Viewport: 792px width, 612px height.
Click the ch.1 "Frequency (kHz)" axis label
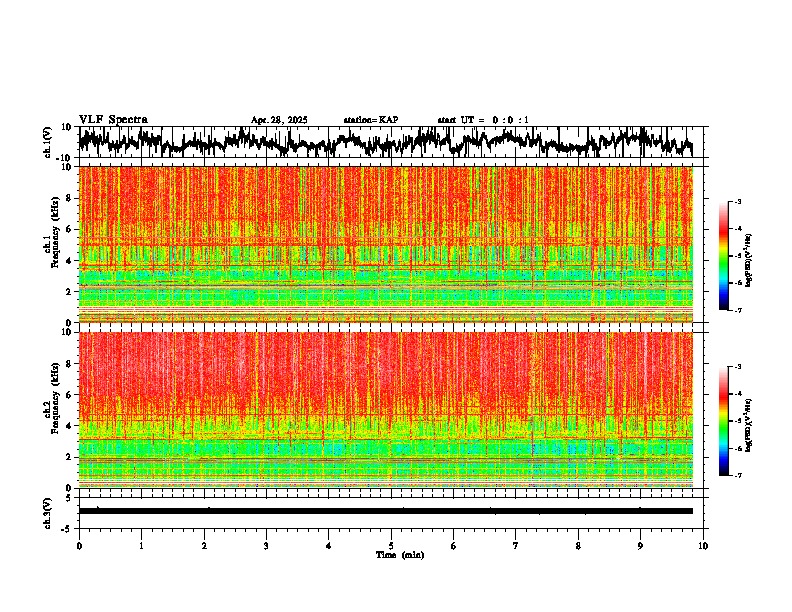(x=55, y=232)
